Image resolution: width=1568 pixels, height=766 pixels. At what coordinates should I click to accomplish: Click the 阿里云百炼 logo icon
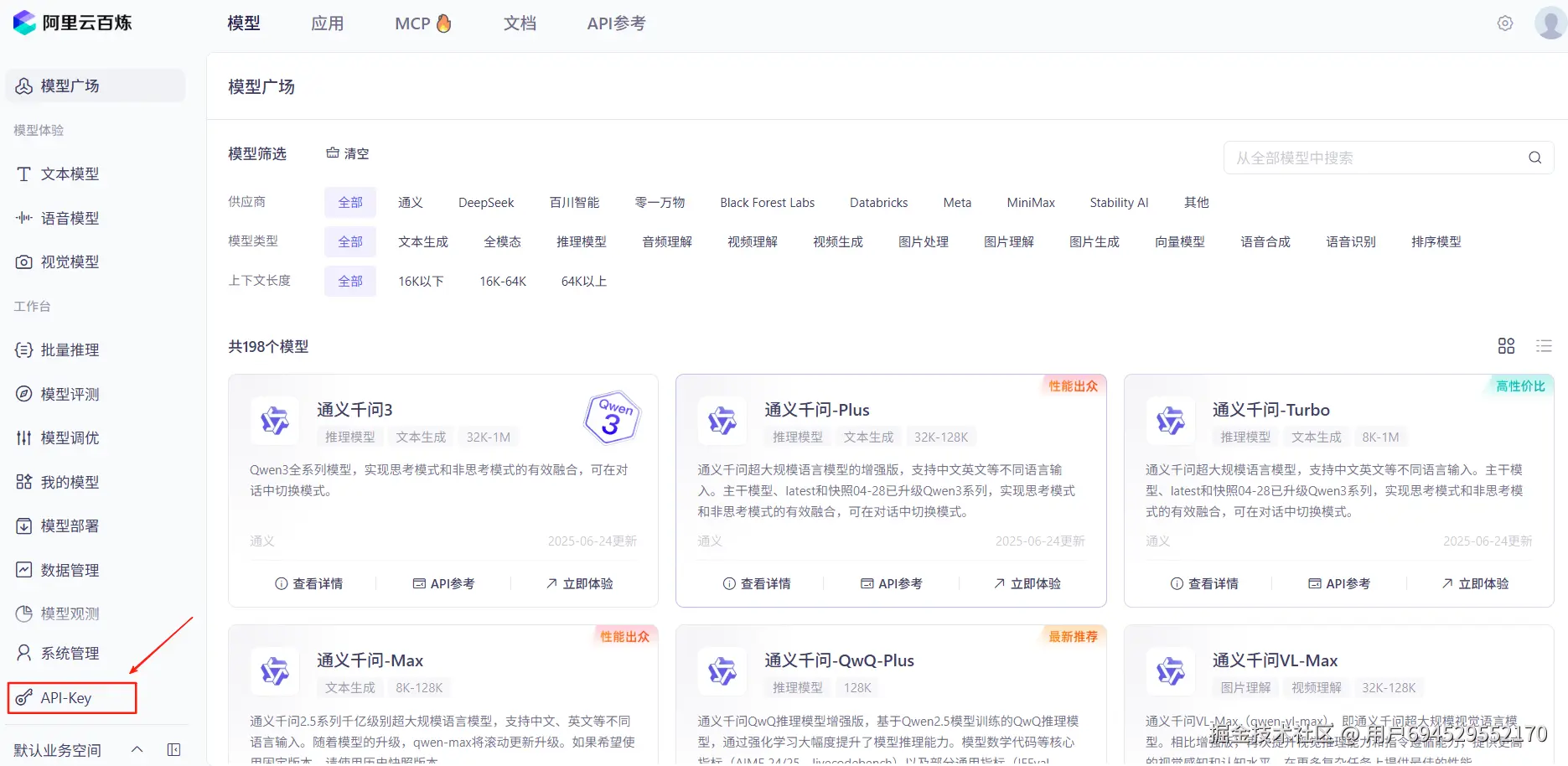24,23
